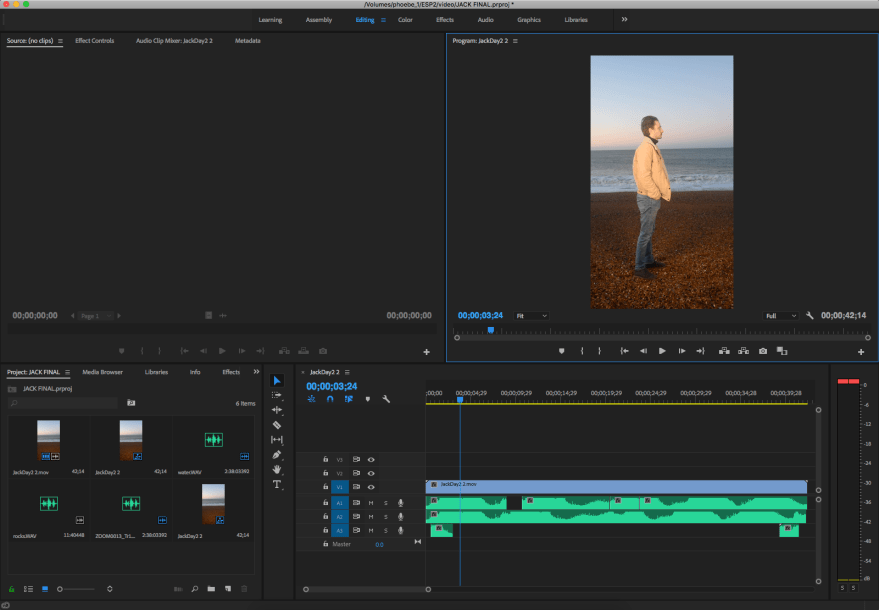Screen dimensions: 879x610
Task: Add a marker in the Program monitor
Action: [561, 351]
